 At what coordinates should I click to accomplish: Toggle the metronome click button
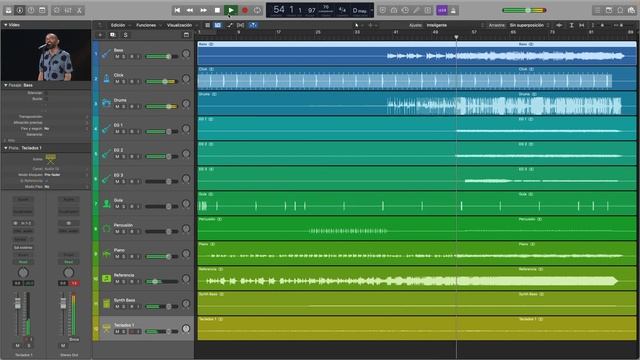[x=453, y=10]
